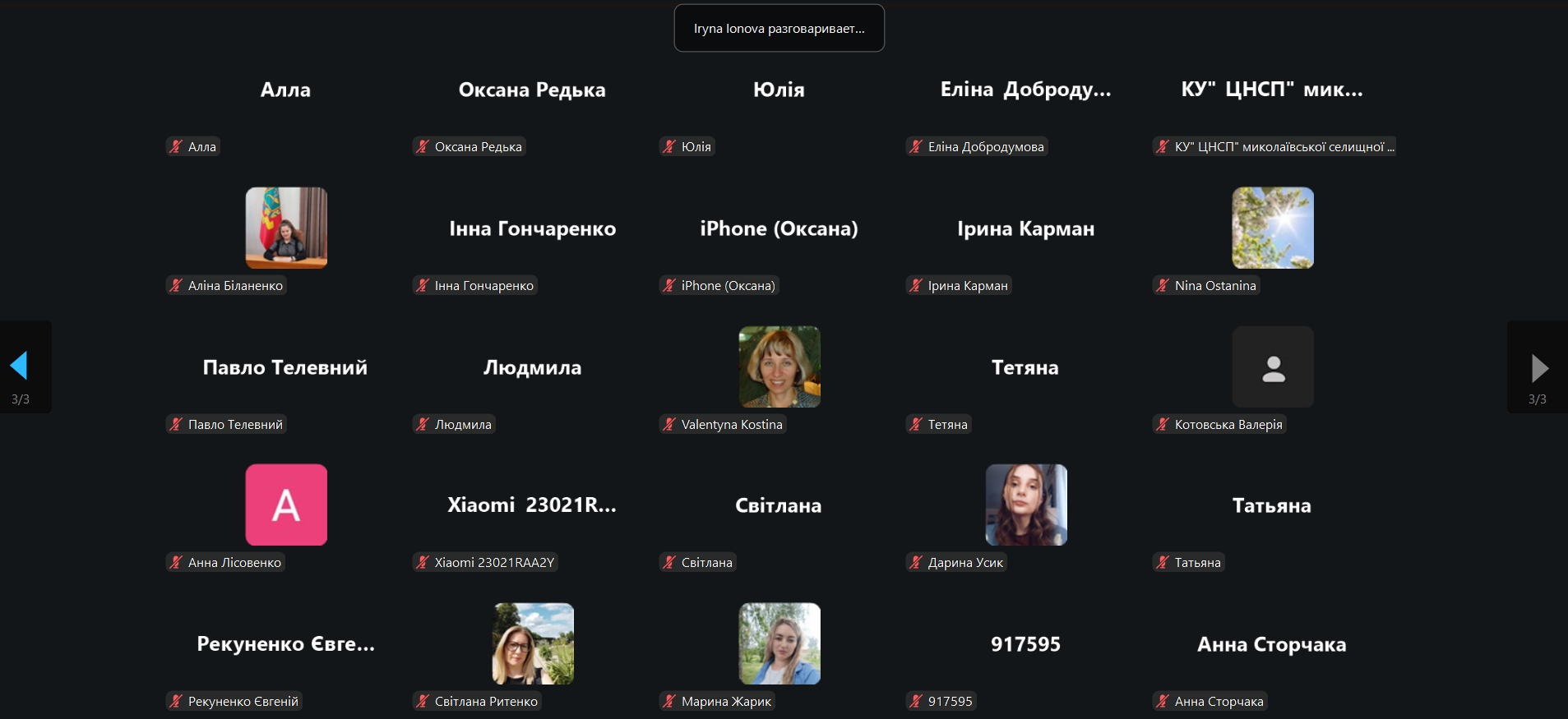
Task: Go to previous participants page with left arrow
Action: pyautogui.click(x=20, y=366)
